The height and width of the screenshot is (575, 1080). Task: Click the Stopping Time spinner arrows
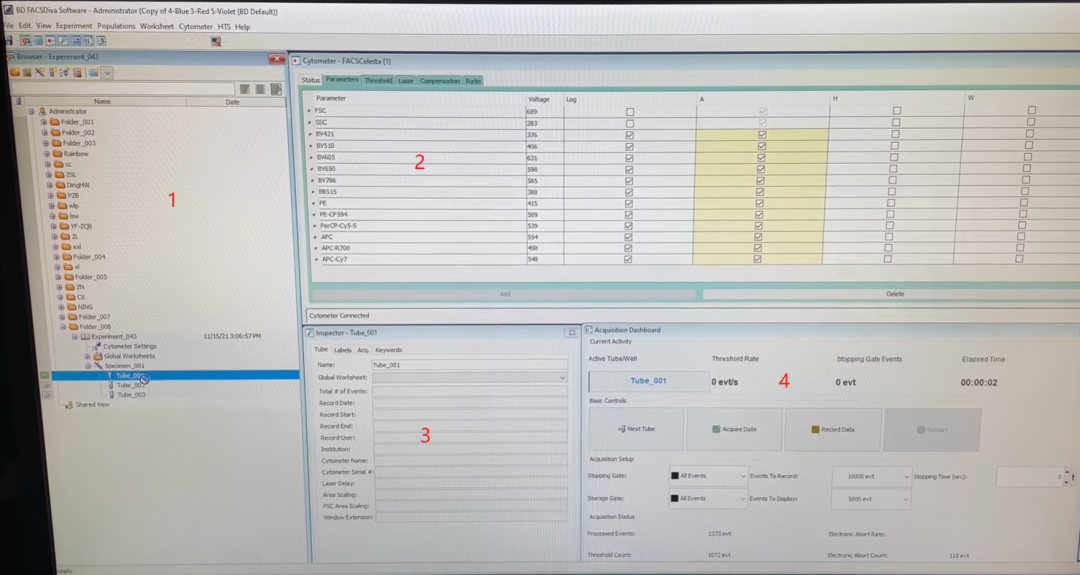(1068, 477)
